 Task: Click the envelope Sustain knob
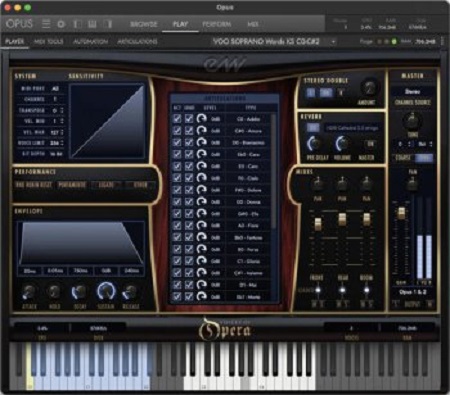[106, 292]
